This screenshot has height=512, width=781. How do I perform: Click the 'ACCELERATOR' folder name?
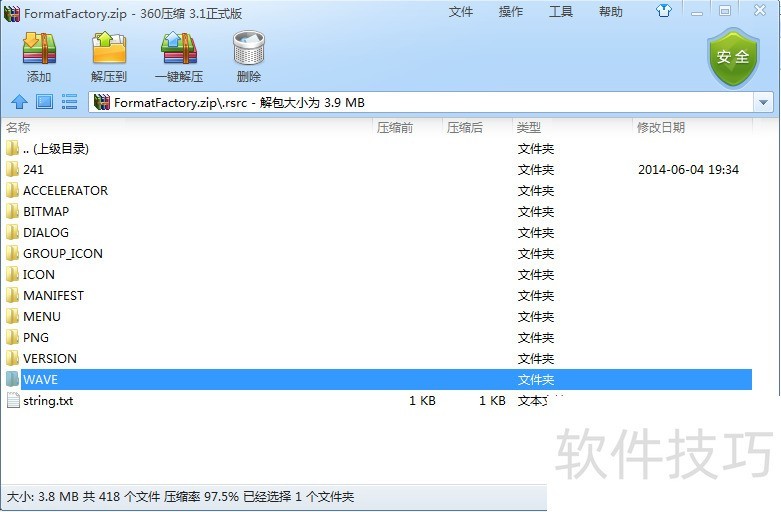pyautogui.click(x=65, y=190)
